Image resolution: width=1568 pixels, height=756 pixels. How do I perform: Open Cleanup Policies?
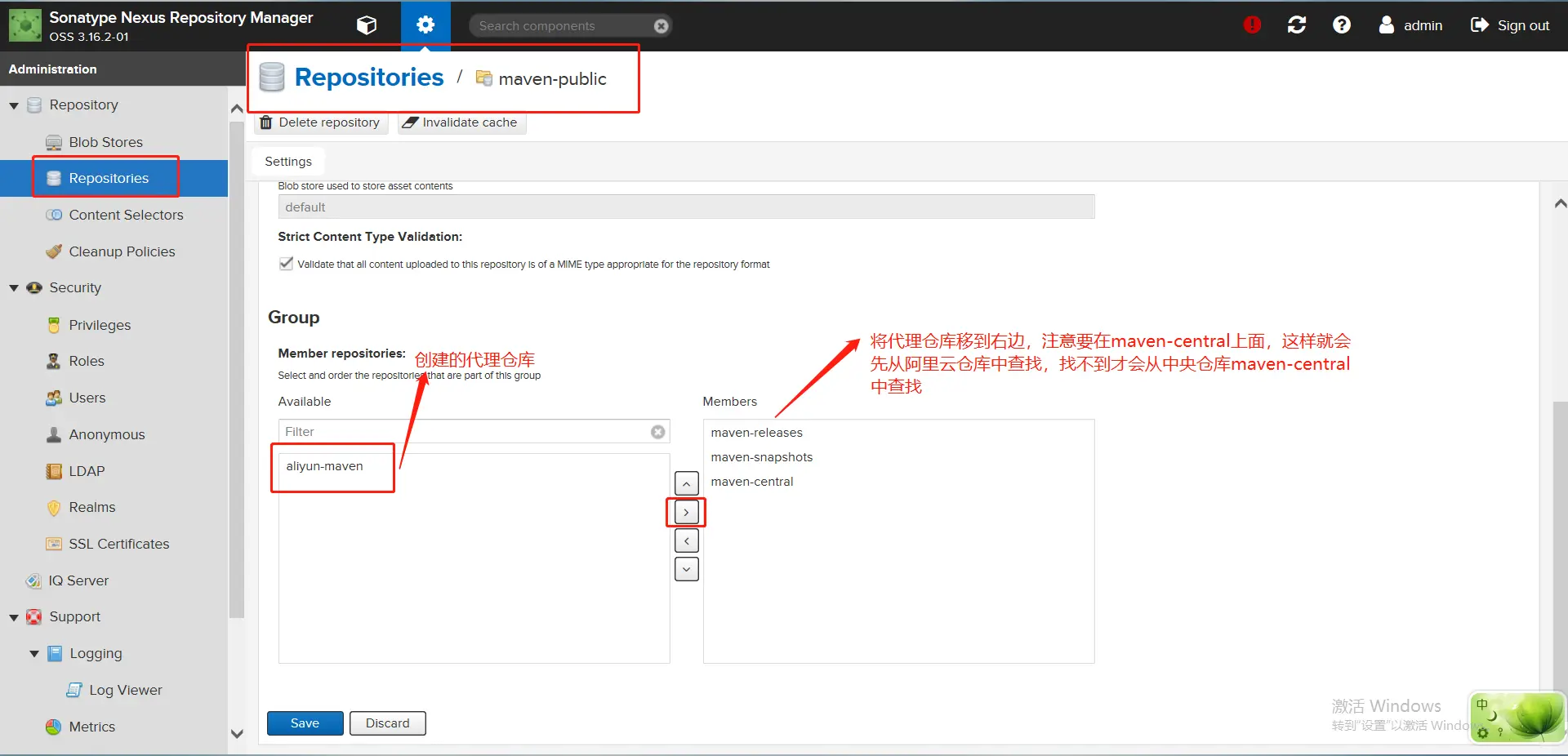click(x=122, y=251)
